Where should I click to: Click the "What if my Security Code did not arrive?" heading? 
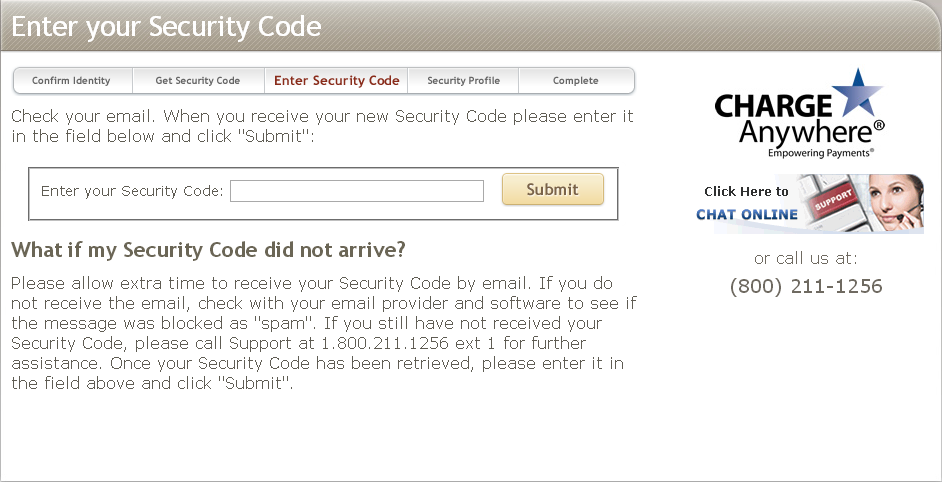click(208, 249)
